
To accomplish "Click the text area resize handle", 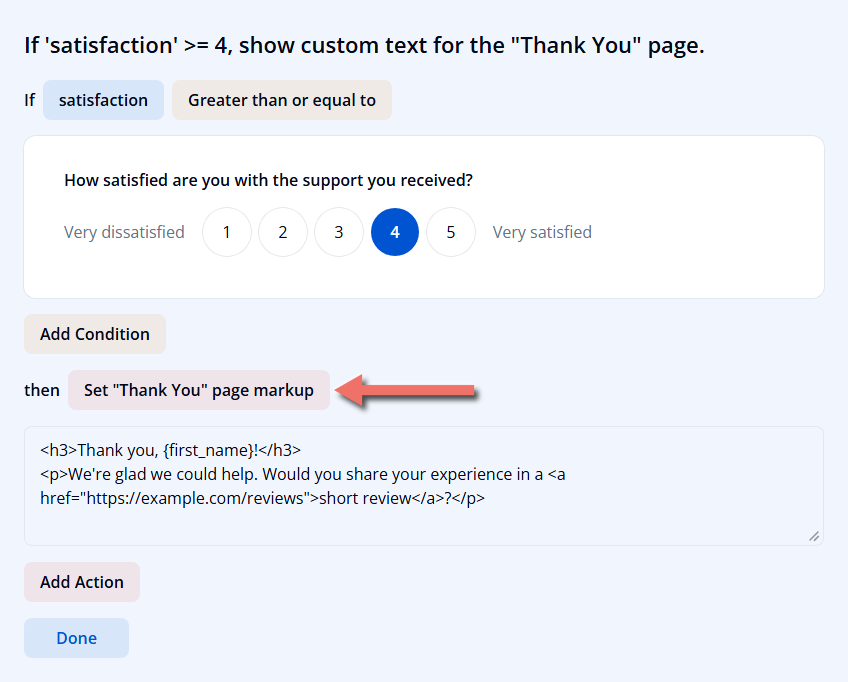I will tap(813, 536).
